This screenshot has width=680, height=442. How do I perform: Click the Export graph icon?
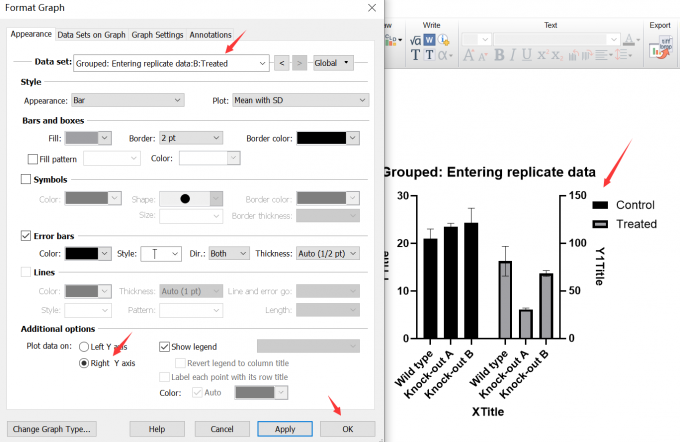tap(660, 47)
